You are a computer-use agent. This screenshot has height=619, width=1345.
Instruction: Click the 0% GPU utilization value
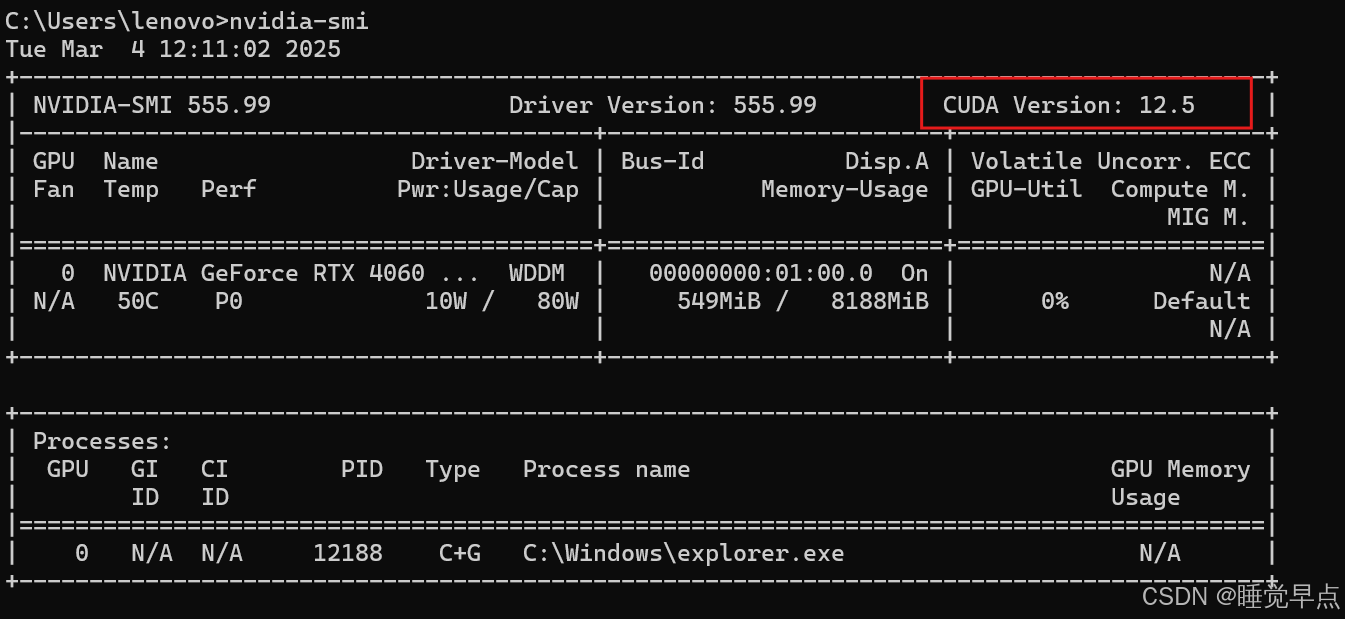click(1055, 301)
